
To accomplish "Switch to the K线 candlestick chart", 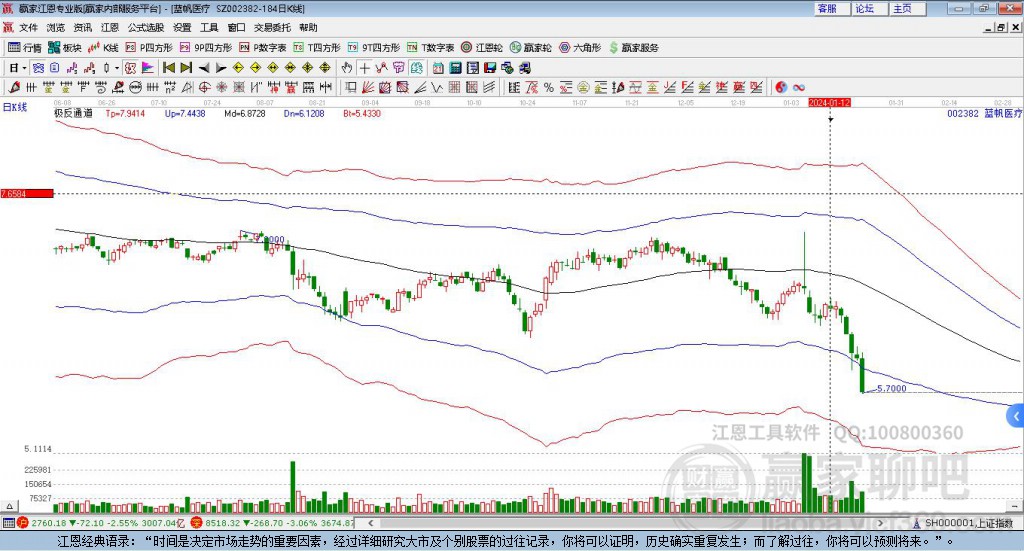I will [x=103, y=47].
